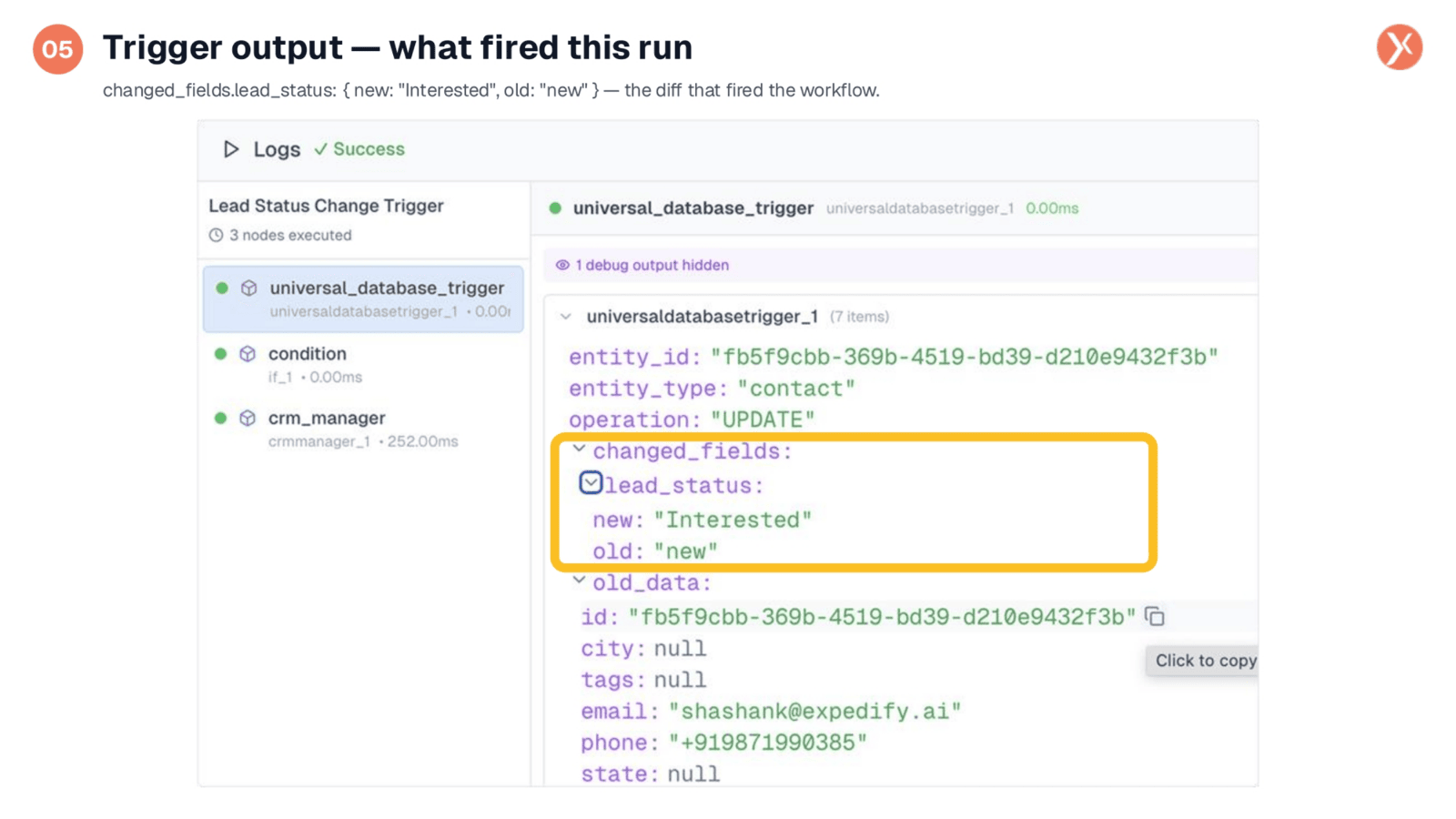
Task: Click 'universaldatabasetrigger_1' gray header label
Action: [x=919, y=208]
